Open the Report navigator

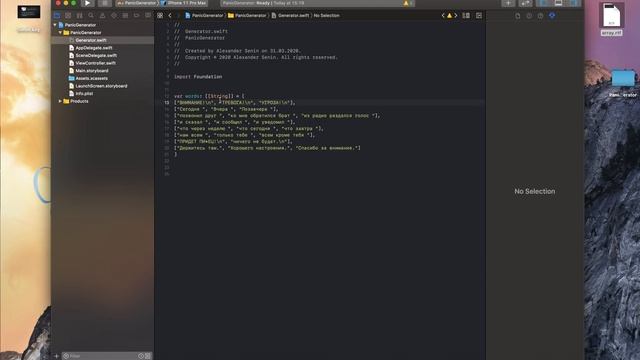148,15
